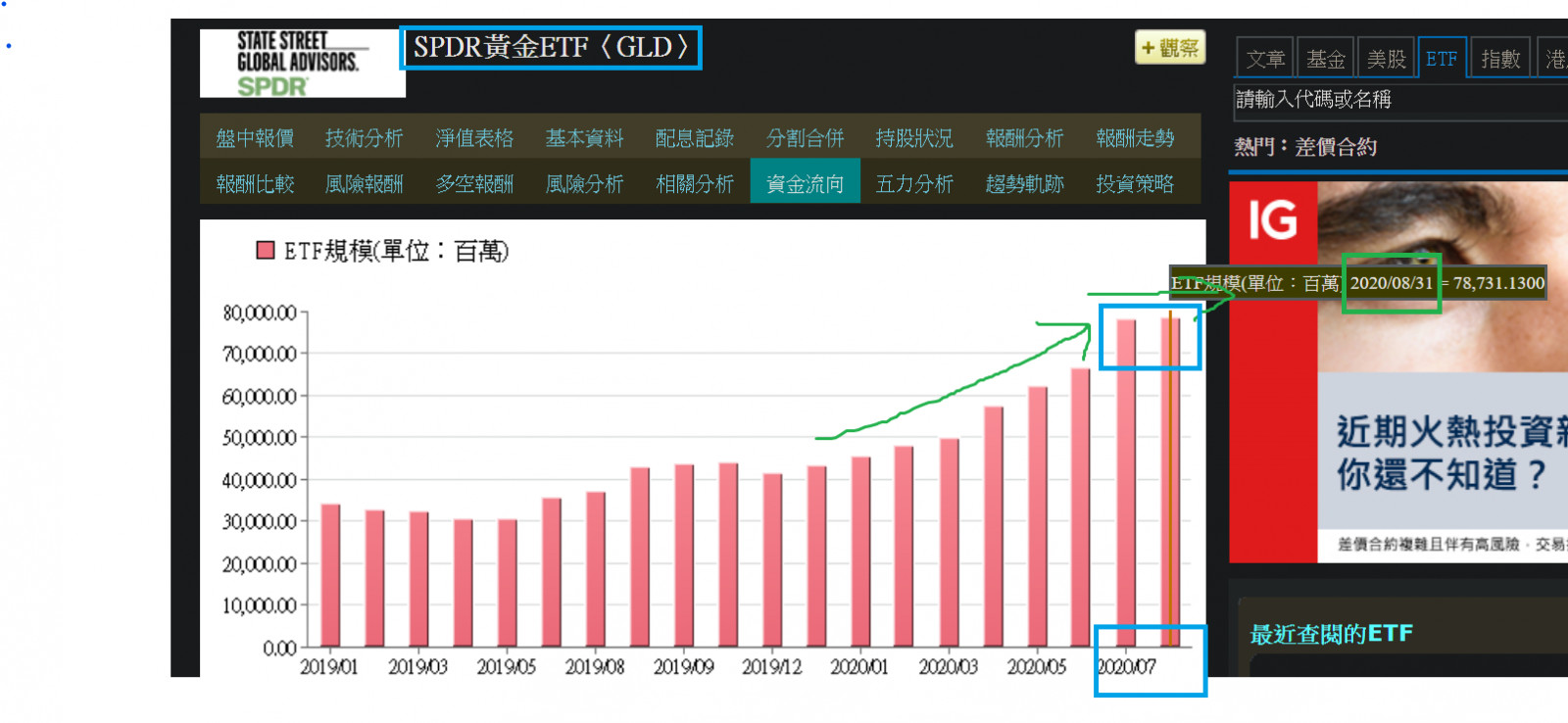Open the 盤中報價 tab
The height and width of the screenshot is (723, 1568).
coord(255,138)
